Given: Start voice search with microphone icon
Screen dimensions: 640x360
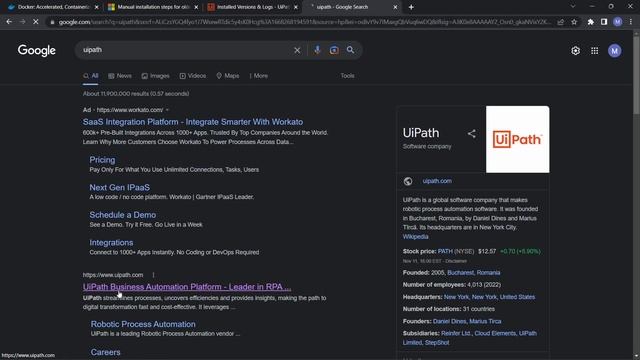Looking at the screenshot, I should (x=317, y=50).
